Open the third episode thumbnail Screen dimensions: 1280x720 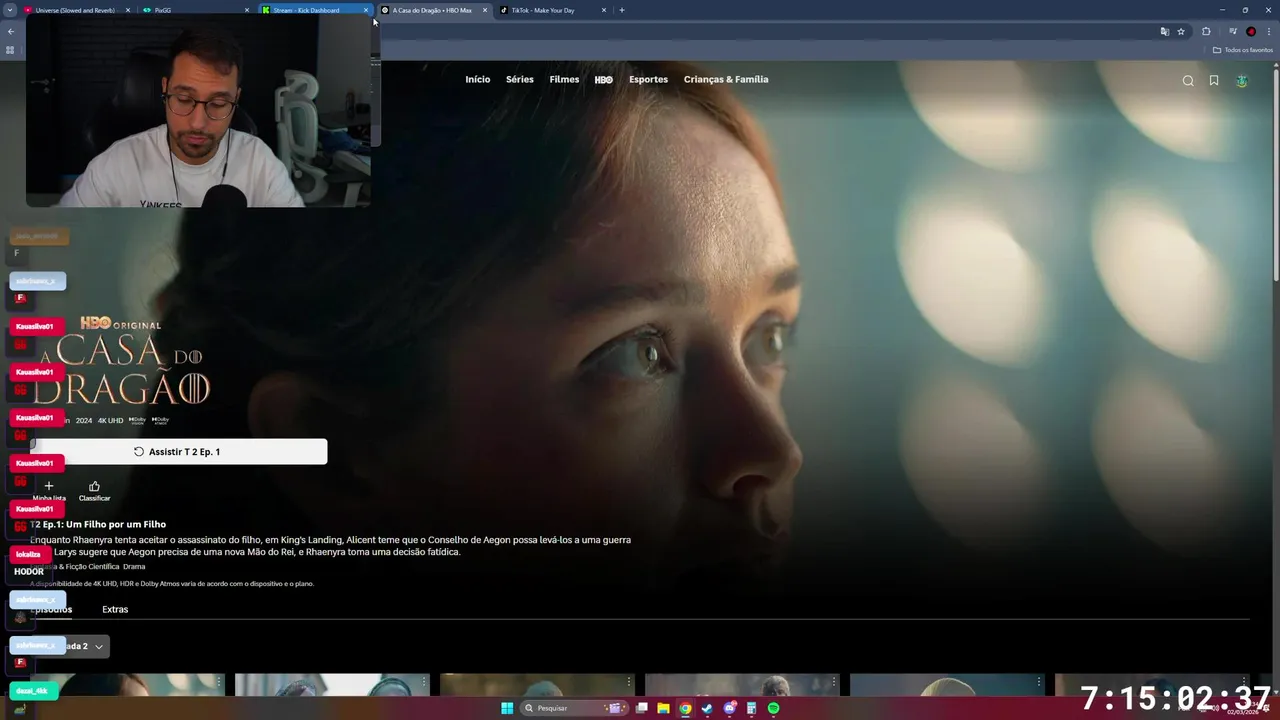537,685
